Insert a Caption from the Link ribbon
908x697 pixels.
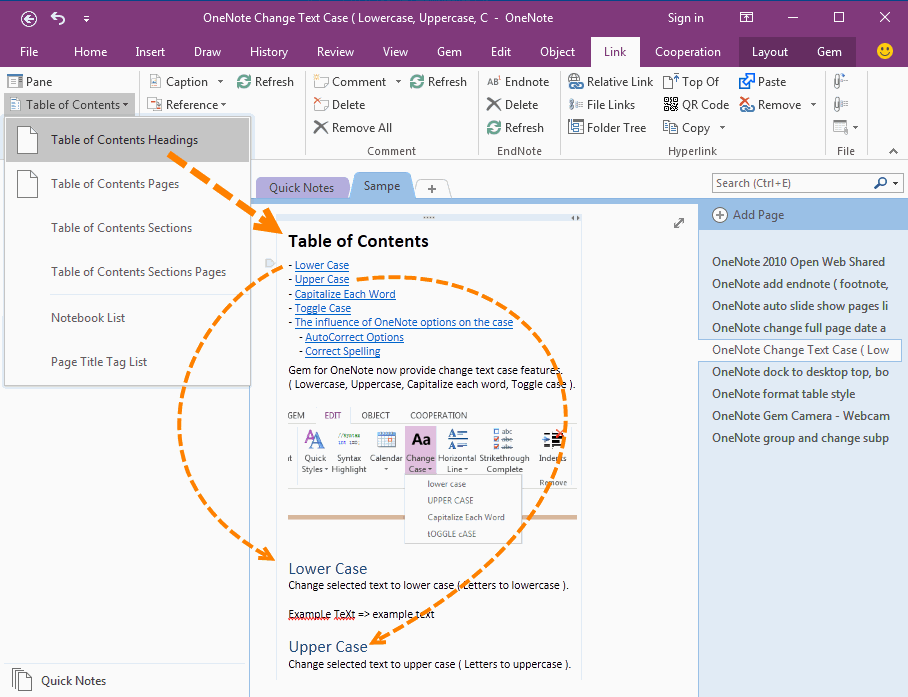coord(178,82)
